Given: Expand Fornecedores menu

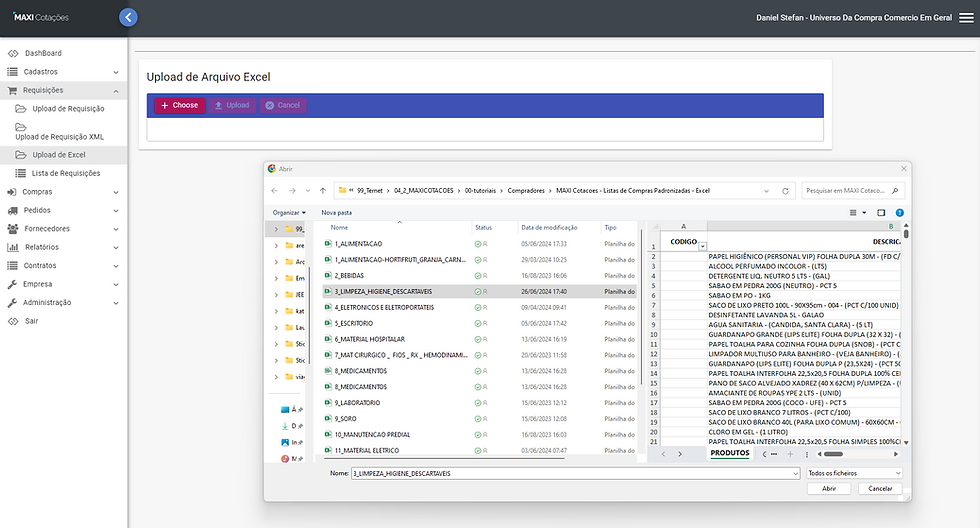Looking at the screenshot, I should [x=64, y=229].
